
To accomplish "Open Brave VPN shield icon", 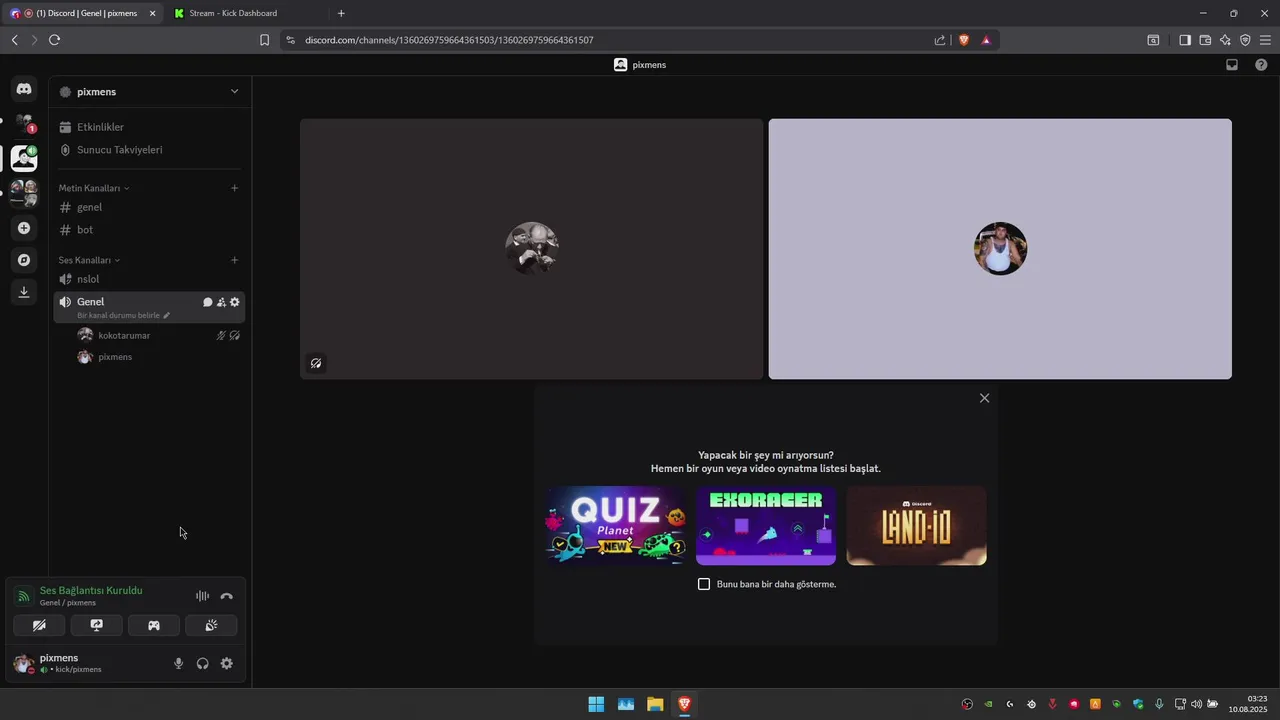I will pyautogui.click(x=1245, y=40).
